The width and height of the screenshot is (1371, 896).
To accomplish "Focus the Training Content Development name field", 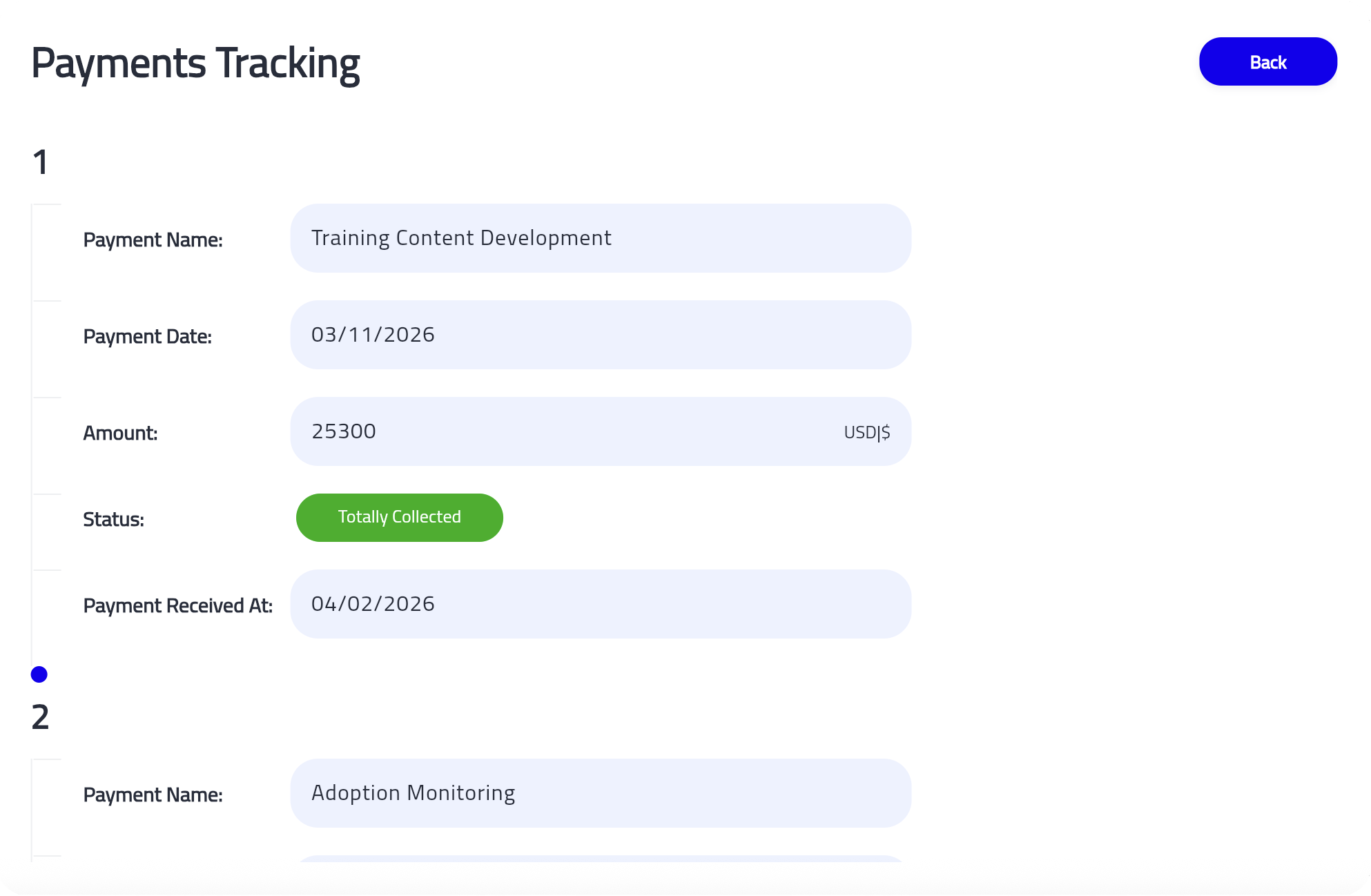I will [x=599, y=238].
